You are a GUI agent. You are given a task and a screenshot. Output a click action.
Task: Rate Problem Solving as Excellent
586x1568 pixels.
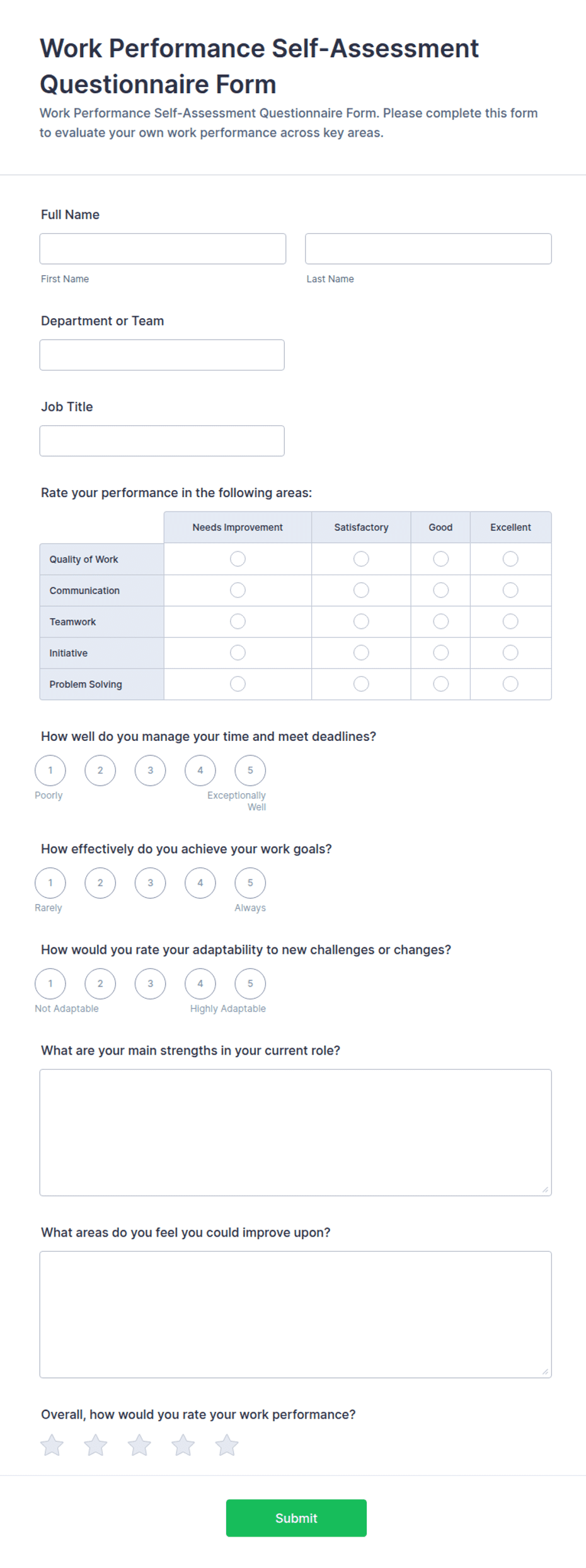(510, 684)
